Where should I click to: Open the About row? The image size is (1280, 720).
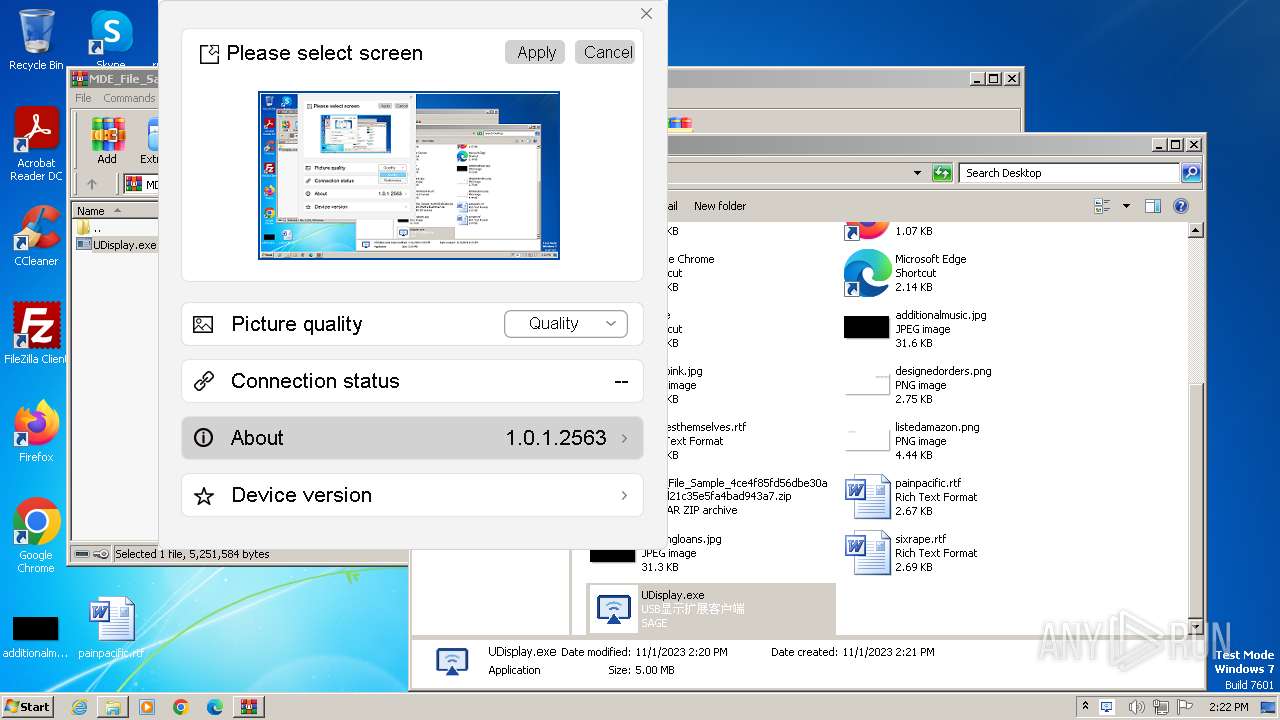tap(412, 438)
